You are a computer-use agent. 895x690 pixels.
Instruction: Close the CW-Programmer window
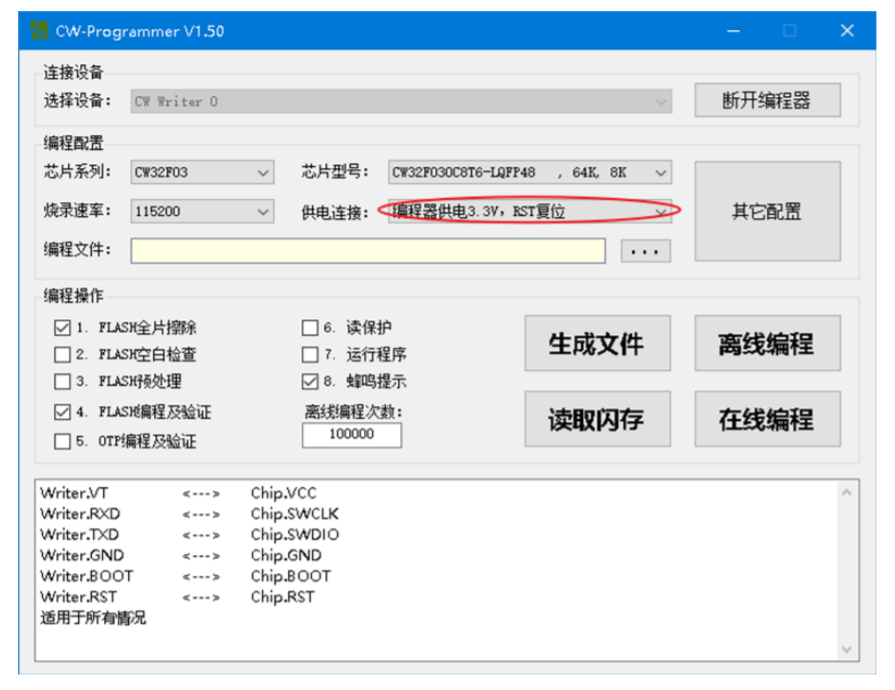[x=847, y=31]
